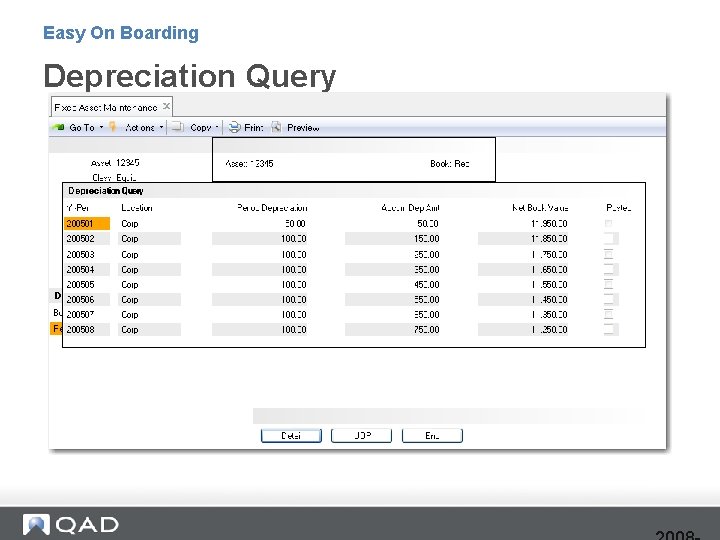Click the Asset 12345 field at left

coord(115,163)
